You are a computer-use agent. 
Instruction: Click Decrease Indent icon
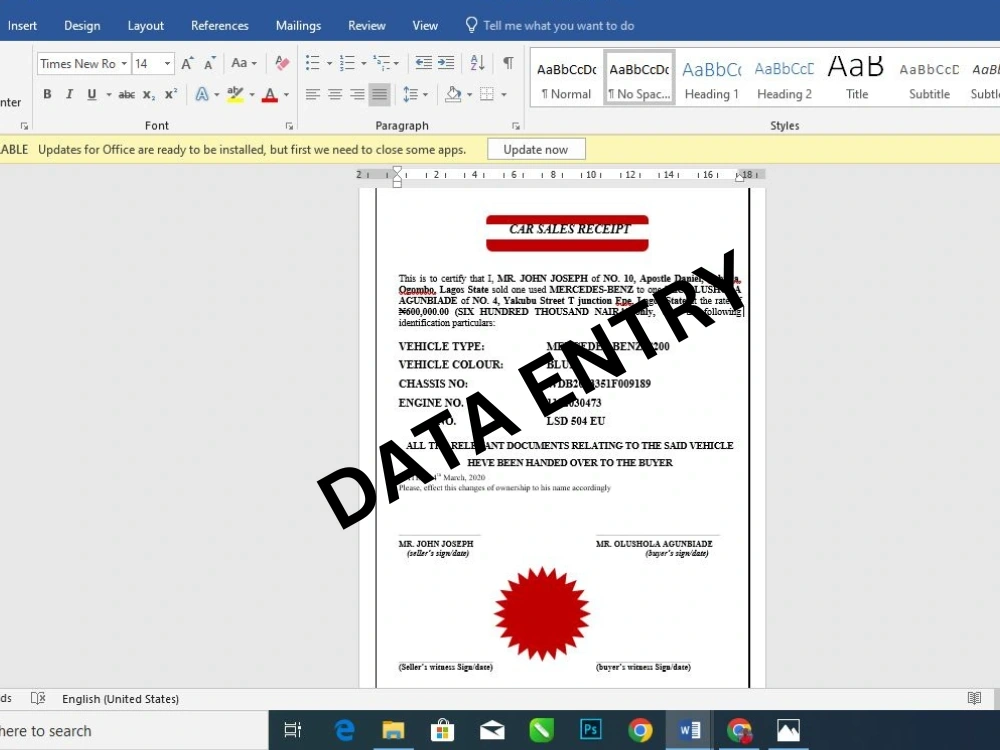pos(423,62)
